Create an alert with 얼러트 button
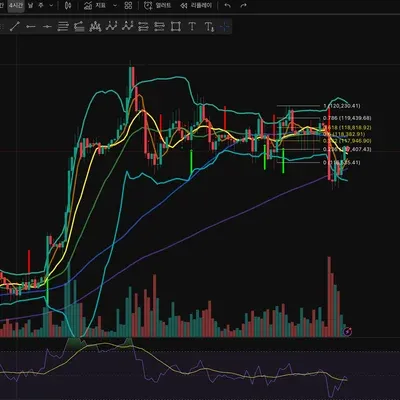The width and height of the screenshot is (400, 400). point(158,6)
